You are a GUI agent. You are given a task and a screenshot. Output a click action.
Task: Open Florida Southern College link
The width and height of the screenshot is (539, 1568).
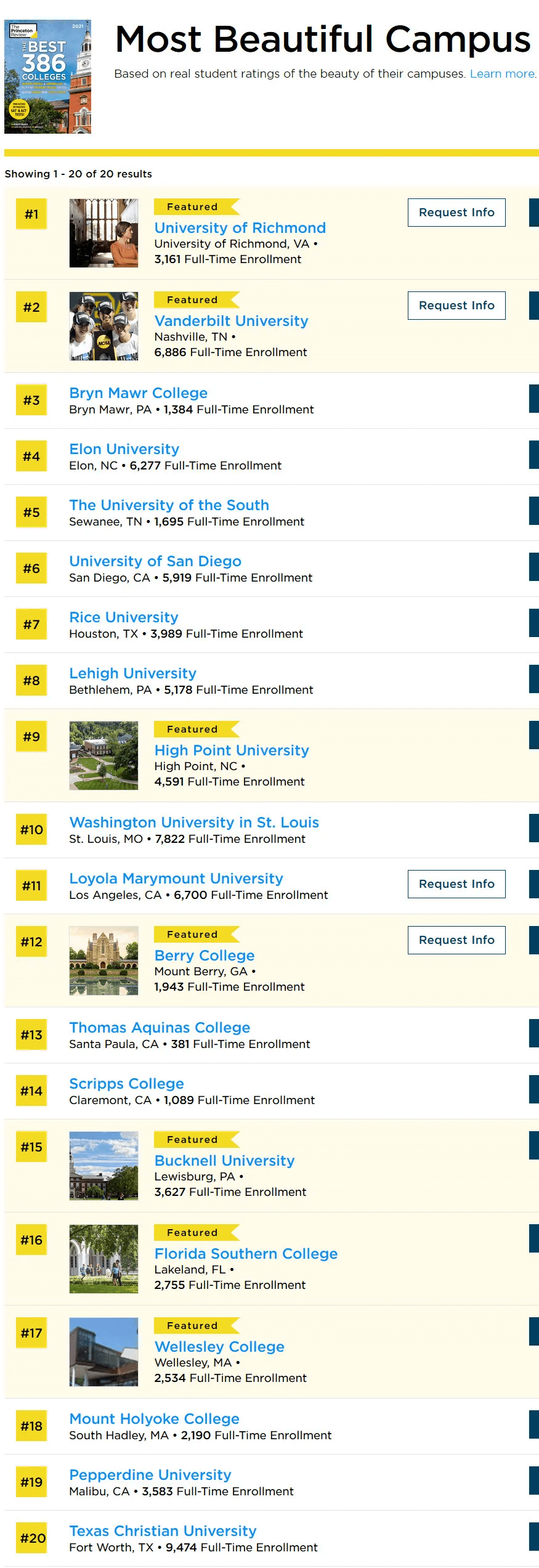coord(246,1253)
